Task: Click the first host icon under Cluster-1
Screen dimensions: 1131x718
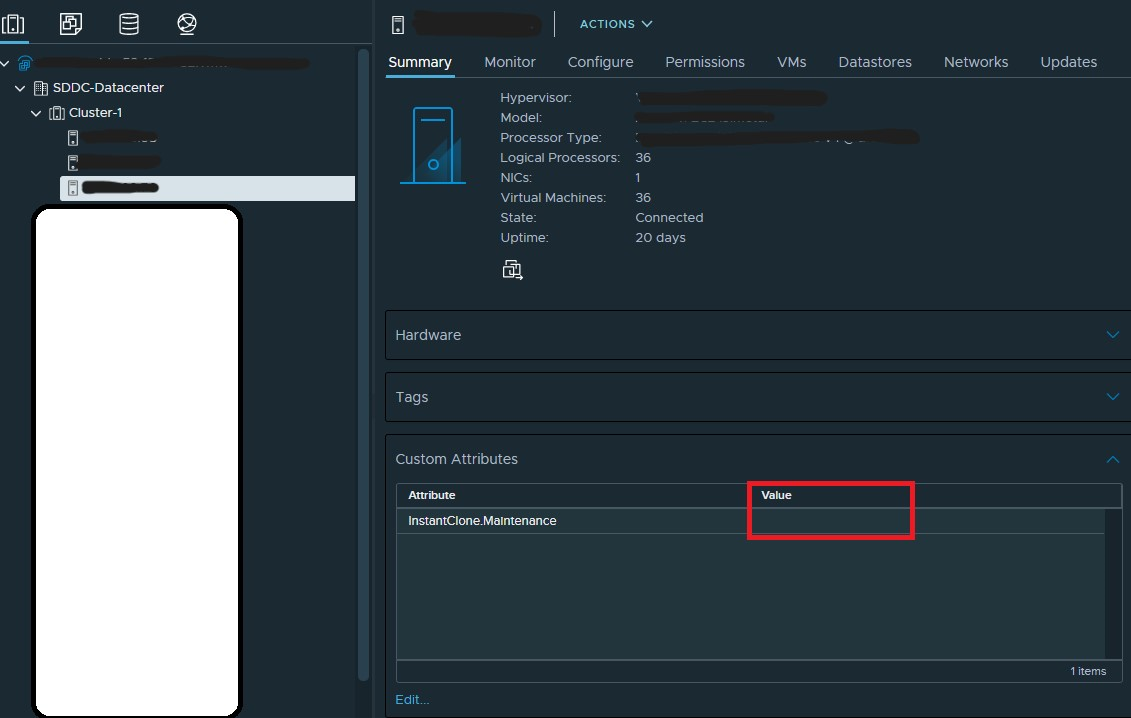Action: [x=73, y=138]
